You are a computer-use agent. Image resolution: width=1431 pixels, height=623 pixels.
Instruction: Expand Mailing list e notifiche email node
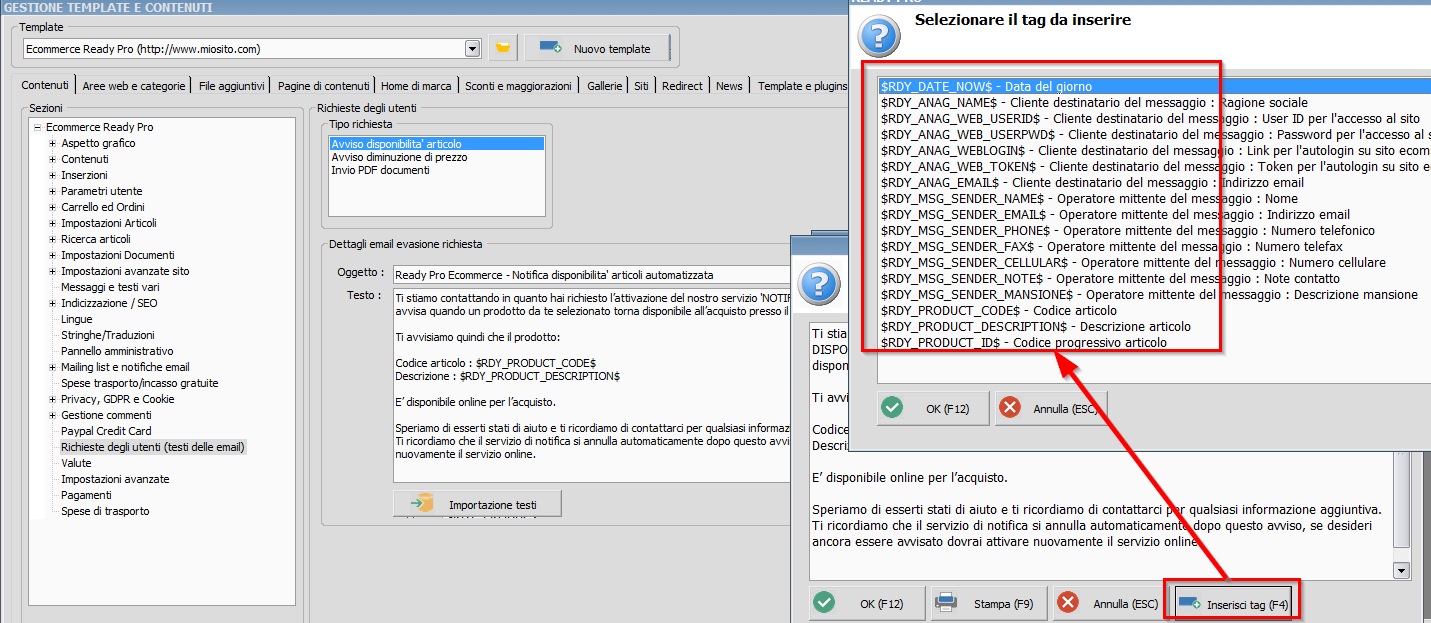click(x=52, y=367)
